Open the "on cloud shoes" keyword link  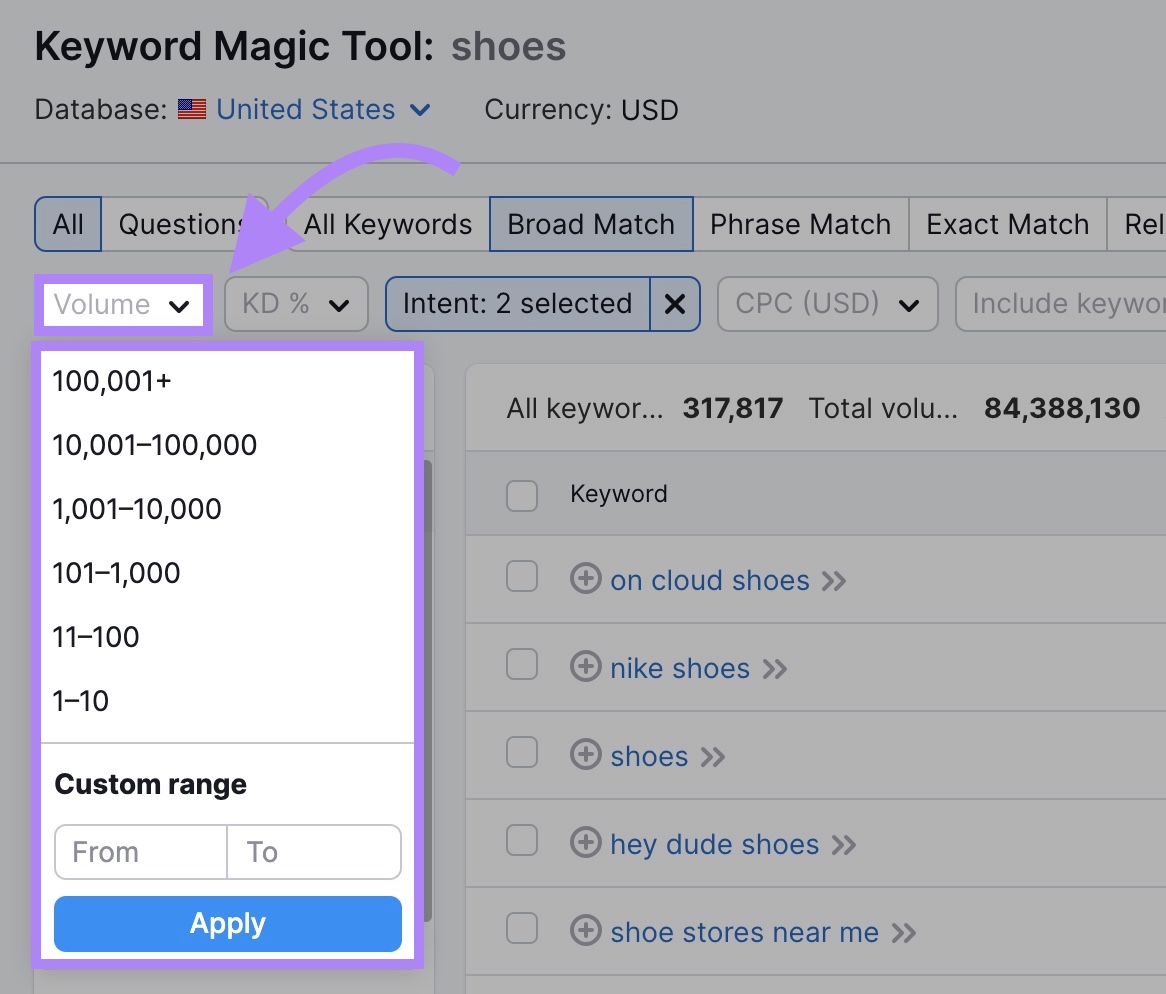(x=709, y=580)
